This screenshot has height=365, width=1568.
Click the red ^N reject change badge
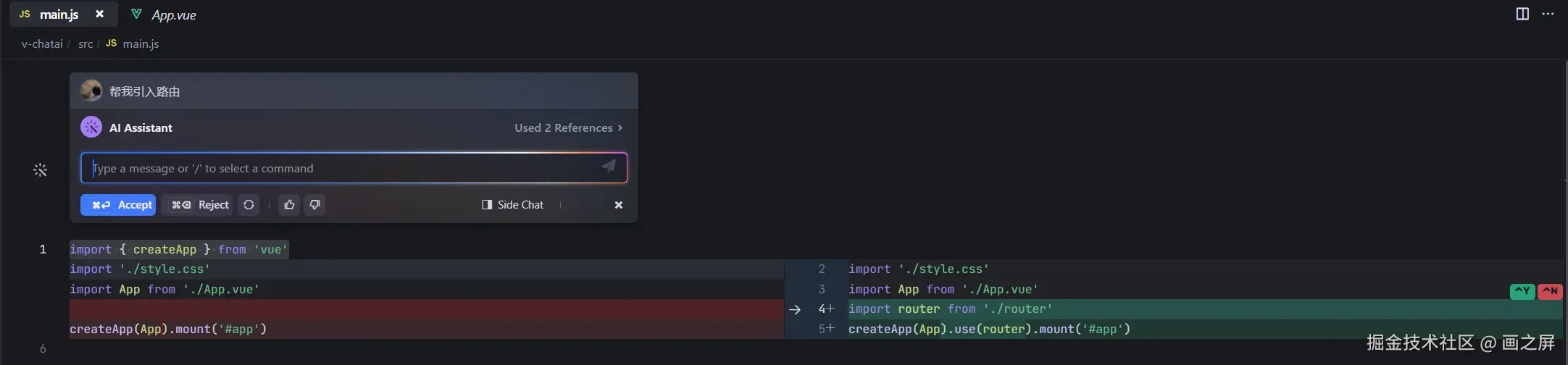(x=1550, y=291)
